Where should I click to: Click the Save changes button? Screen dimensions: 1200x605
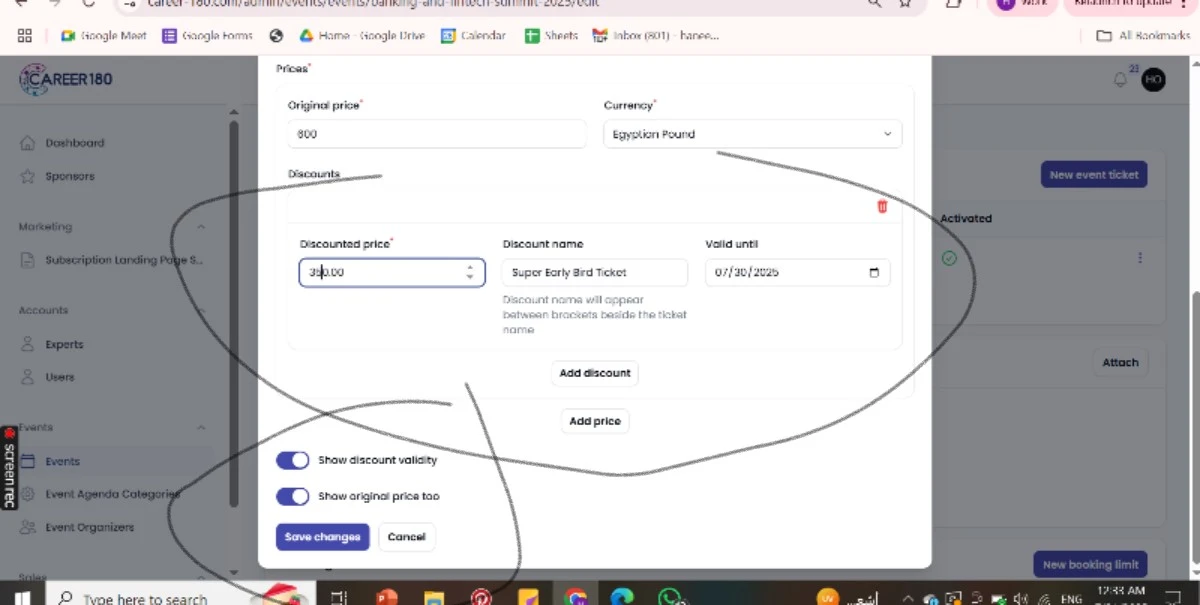point(322,537)
